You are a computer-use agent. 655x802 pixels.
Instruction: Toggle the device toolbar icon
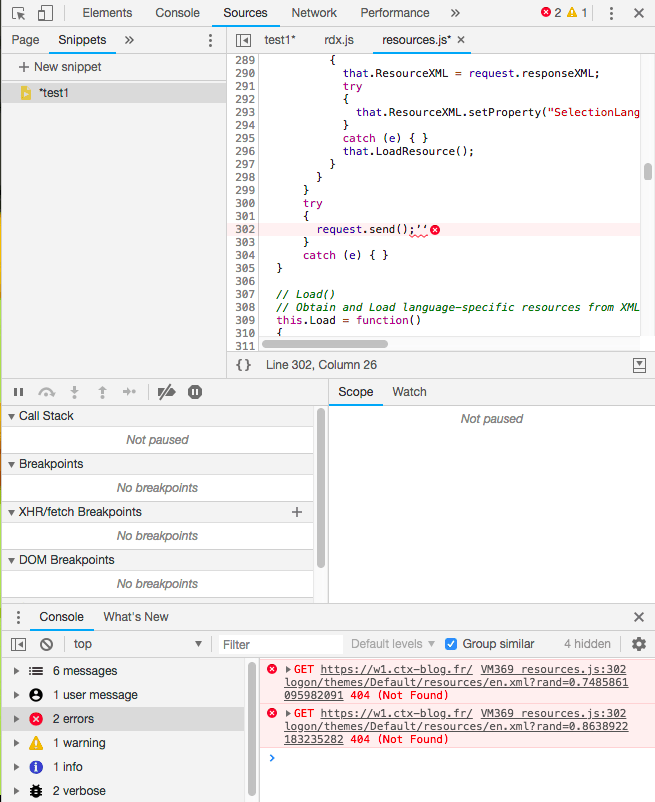[46, 13]
